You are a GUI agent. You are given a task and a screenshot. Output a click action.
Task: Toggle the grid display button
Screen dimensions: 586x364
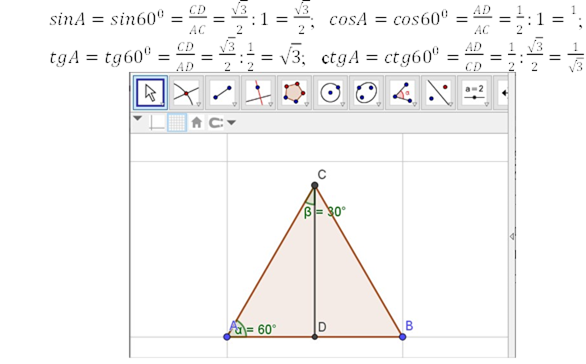pos(177,123)
